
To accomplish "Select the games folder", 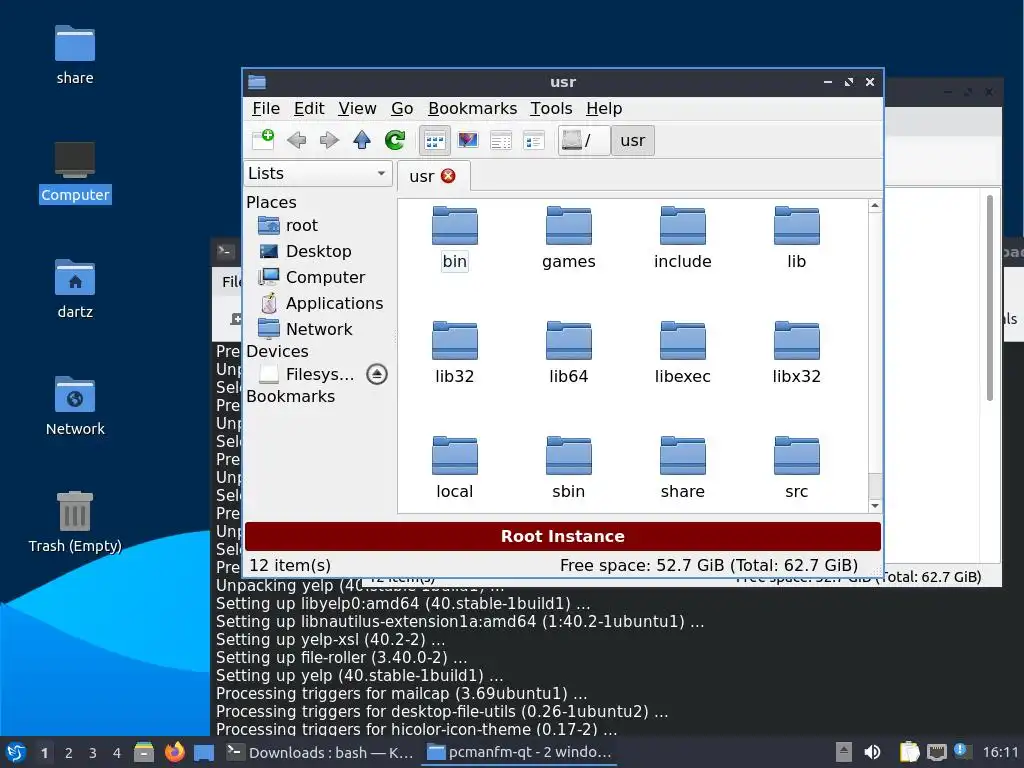I will (569, 238).
